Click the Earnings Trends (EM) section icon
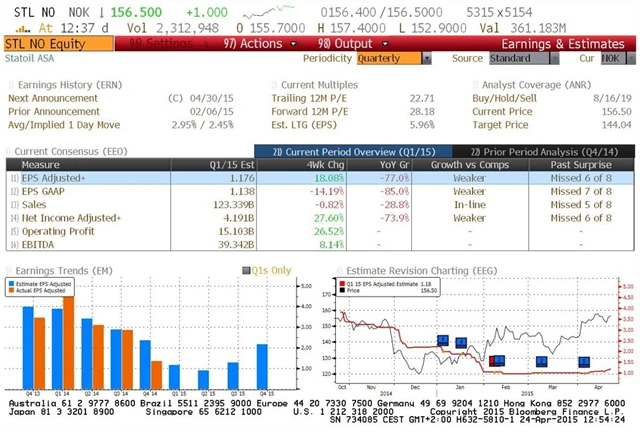The height and width of the screenshot is (432, 640). pos(10,268)
